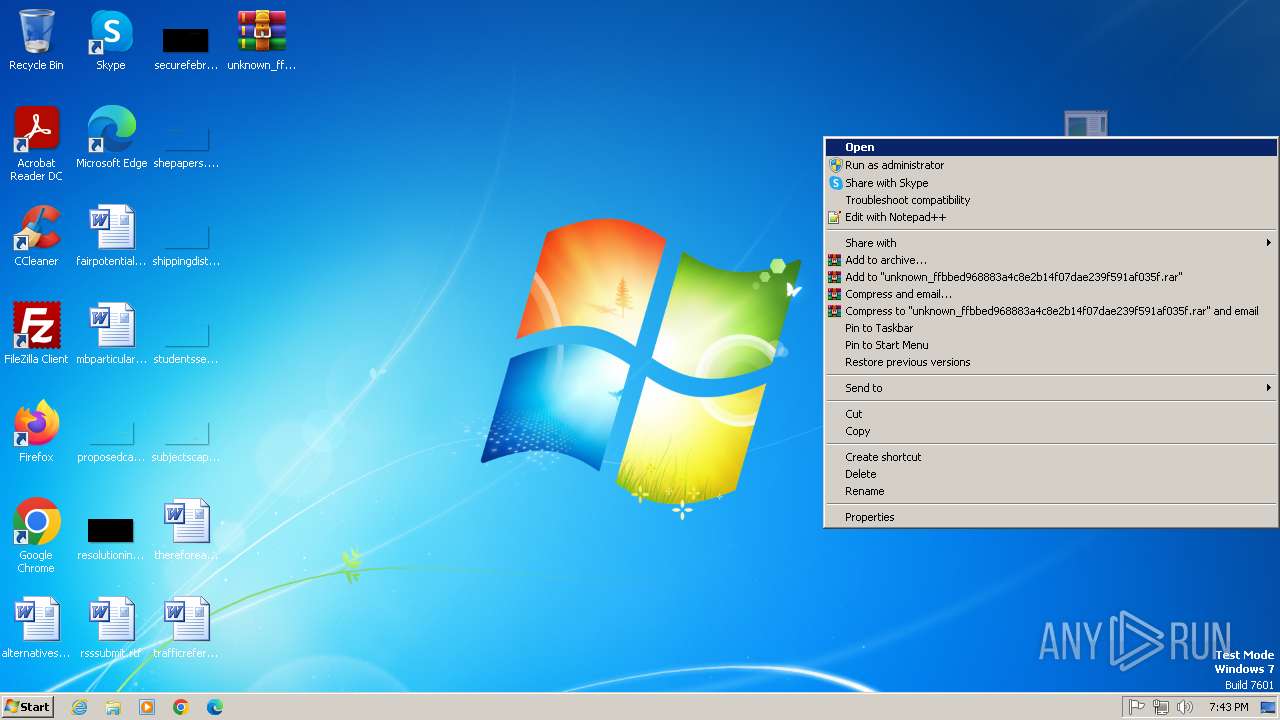Choose Copy in the context menu

click(1051, 431)
